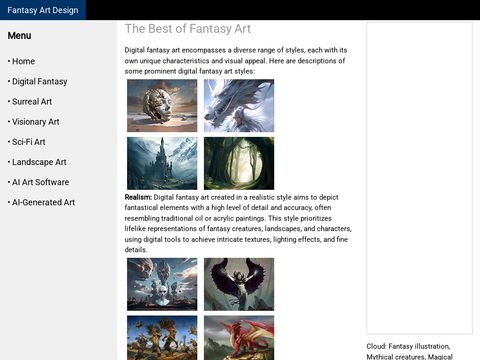Open the floating stone heads artwork thumbnail
The image size is (480, 360).
pos(162,284)
